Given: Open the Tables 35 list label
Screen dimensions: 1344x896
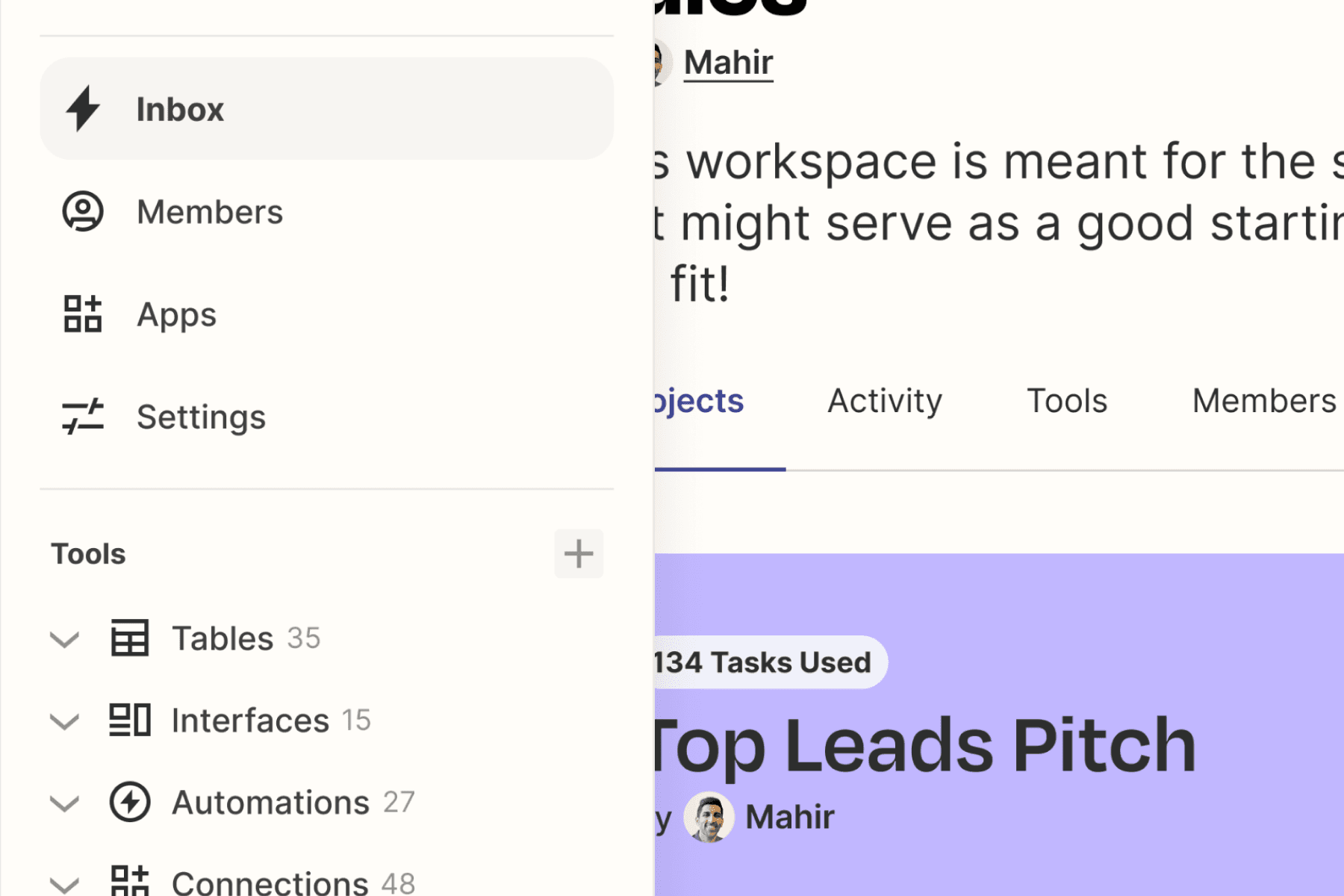Looking at the screenshot, I should click(246, 638).
